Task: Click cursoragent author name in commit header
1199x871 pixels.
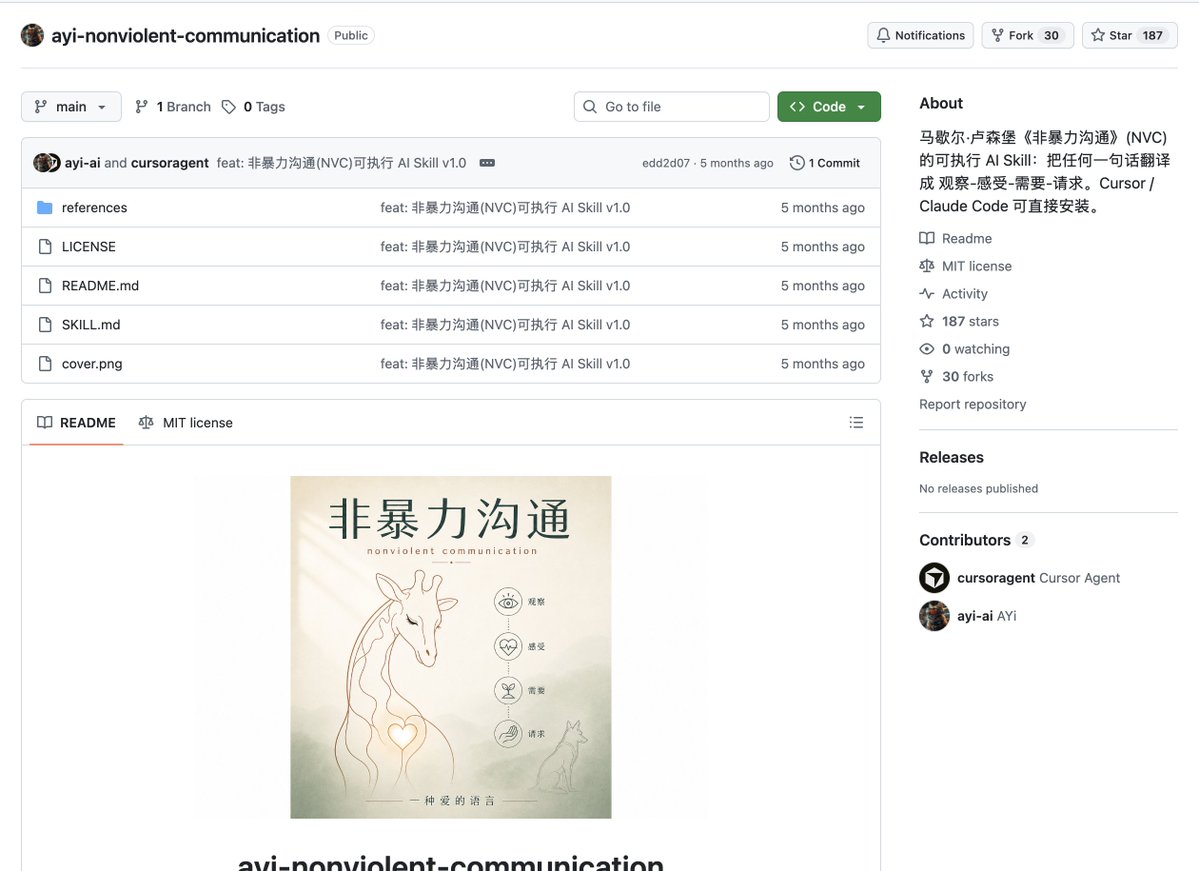Action: [x=170, y=163]
